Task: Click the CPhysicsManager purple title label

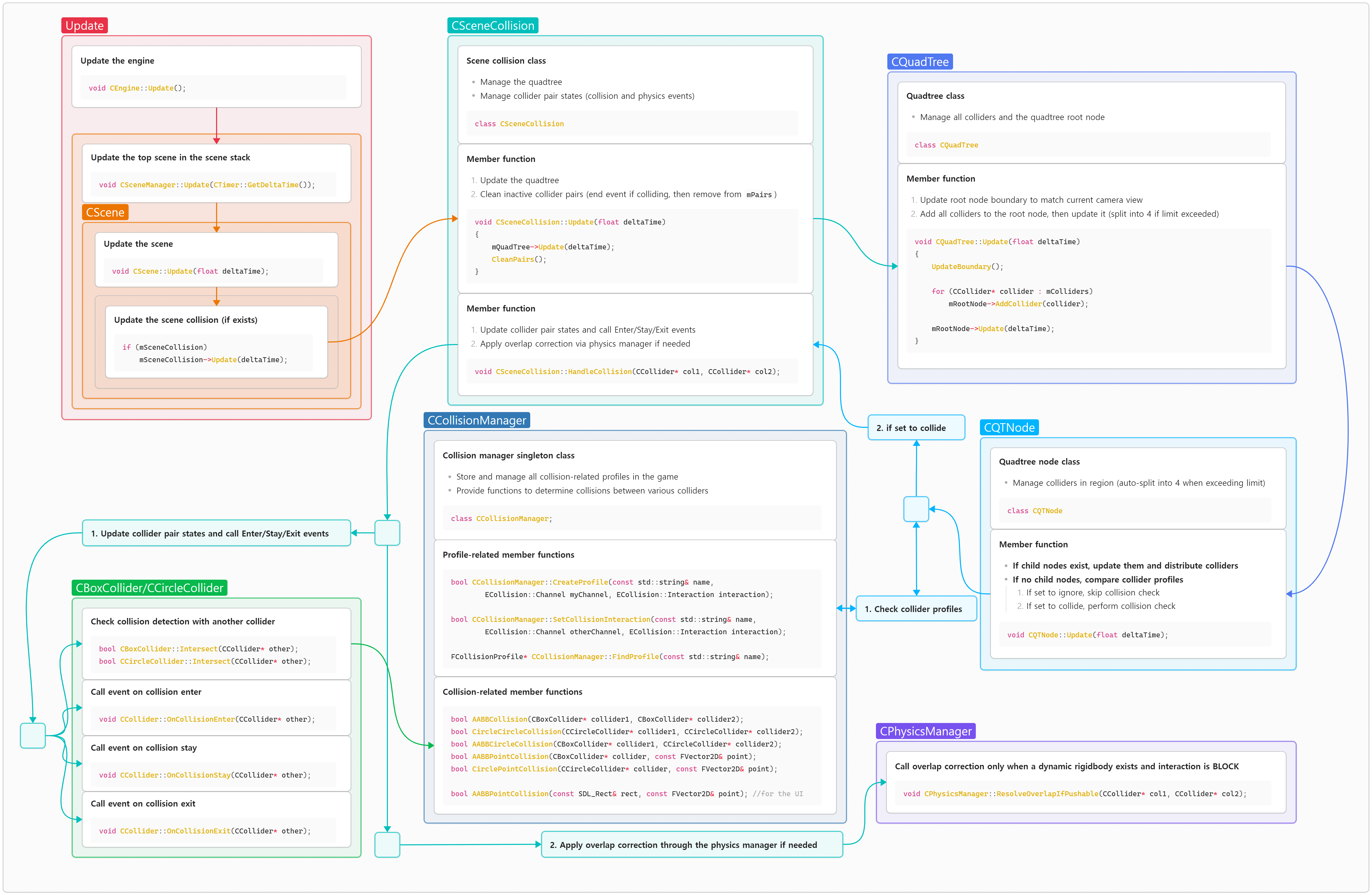Action: point(925,731)
